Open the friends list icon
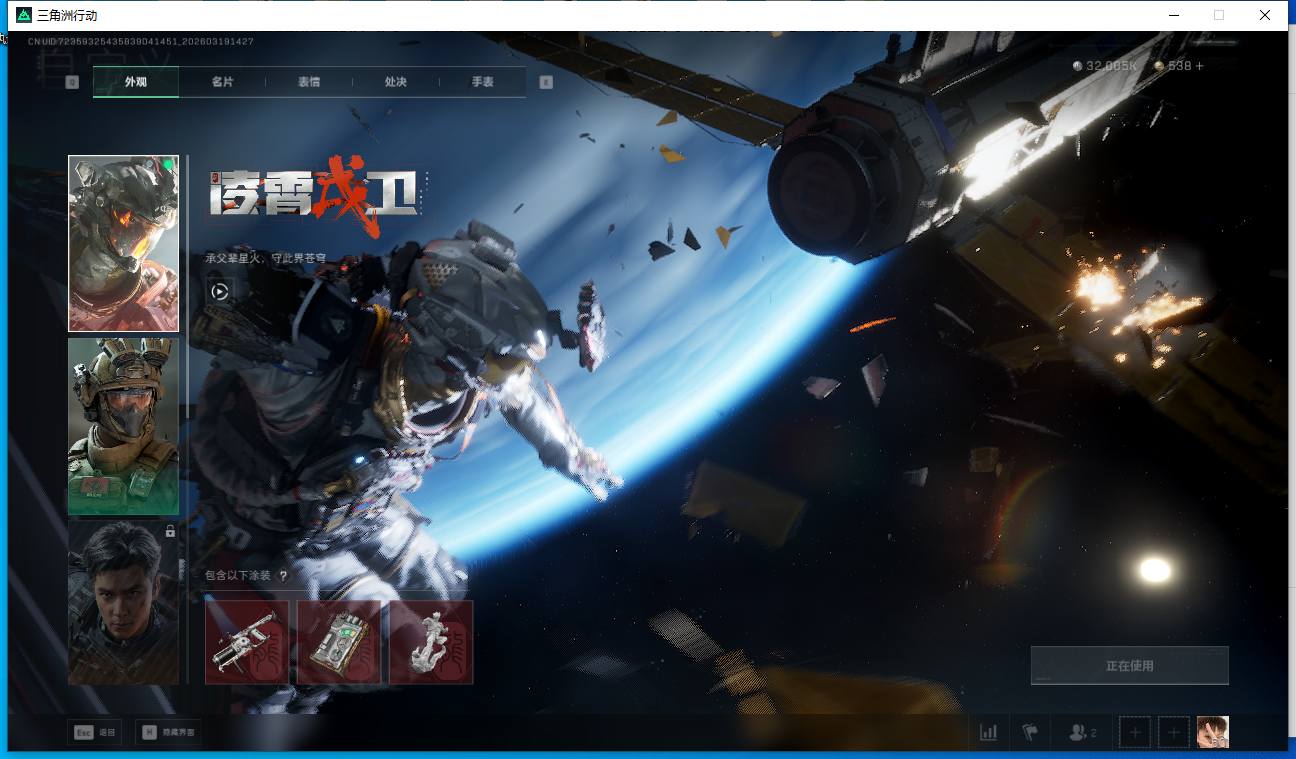The image size is (1296, 759). tap(1082, 733)
